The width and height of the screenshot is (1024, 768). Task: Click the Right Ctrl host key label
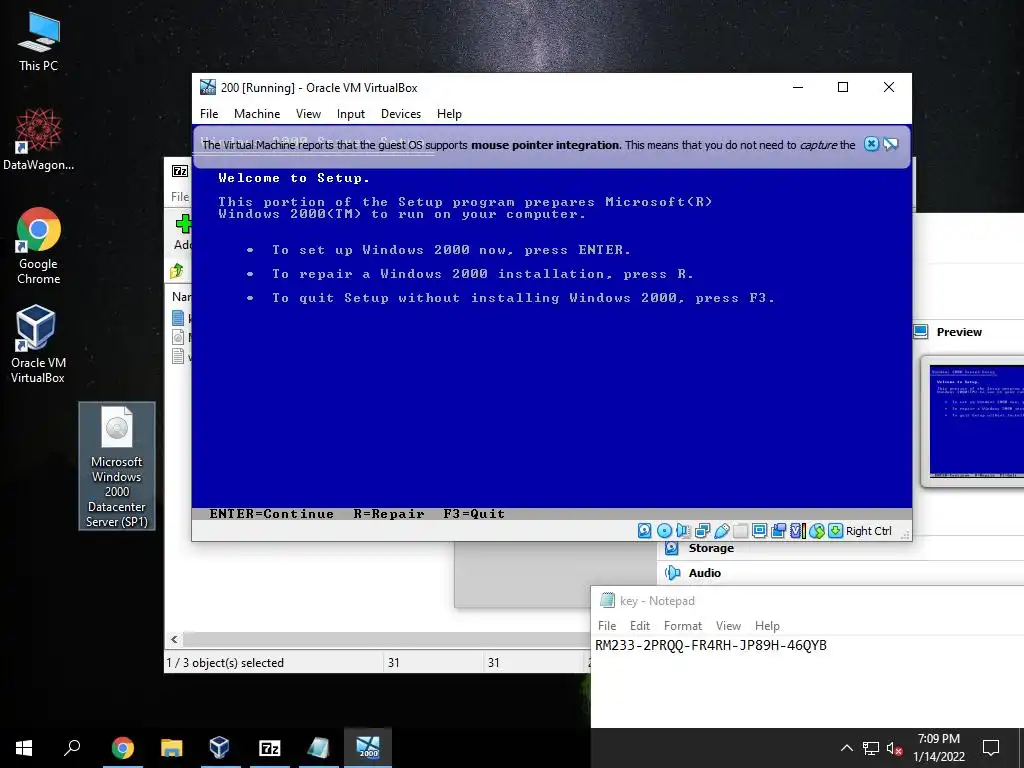pyautogui.click(x=869, y=531)
